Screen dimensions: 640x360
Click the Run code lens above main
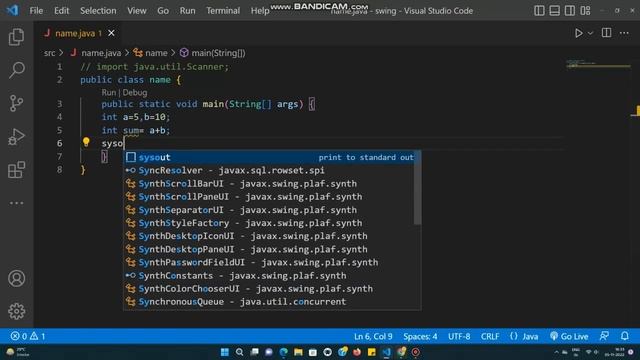[x=109, y=93]
